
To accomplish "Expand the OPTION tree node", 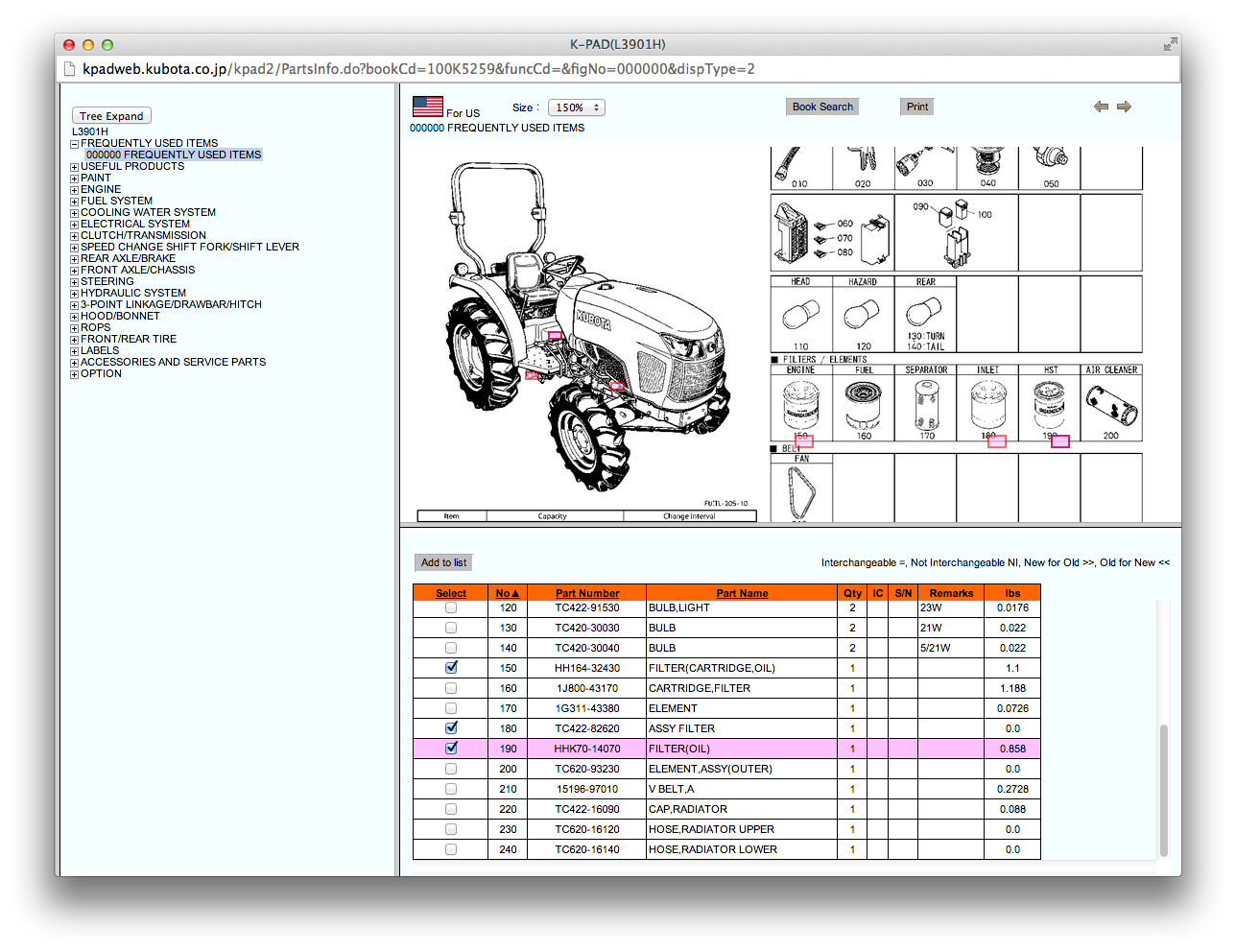I will (74, 374).
